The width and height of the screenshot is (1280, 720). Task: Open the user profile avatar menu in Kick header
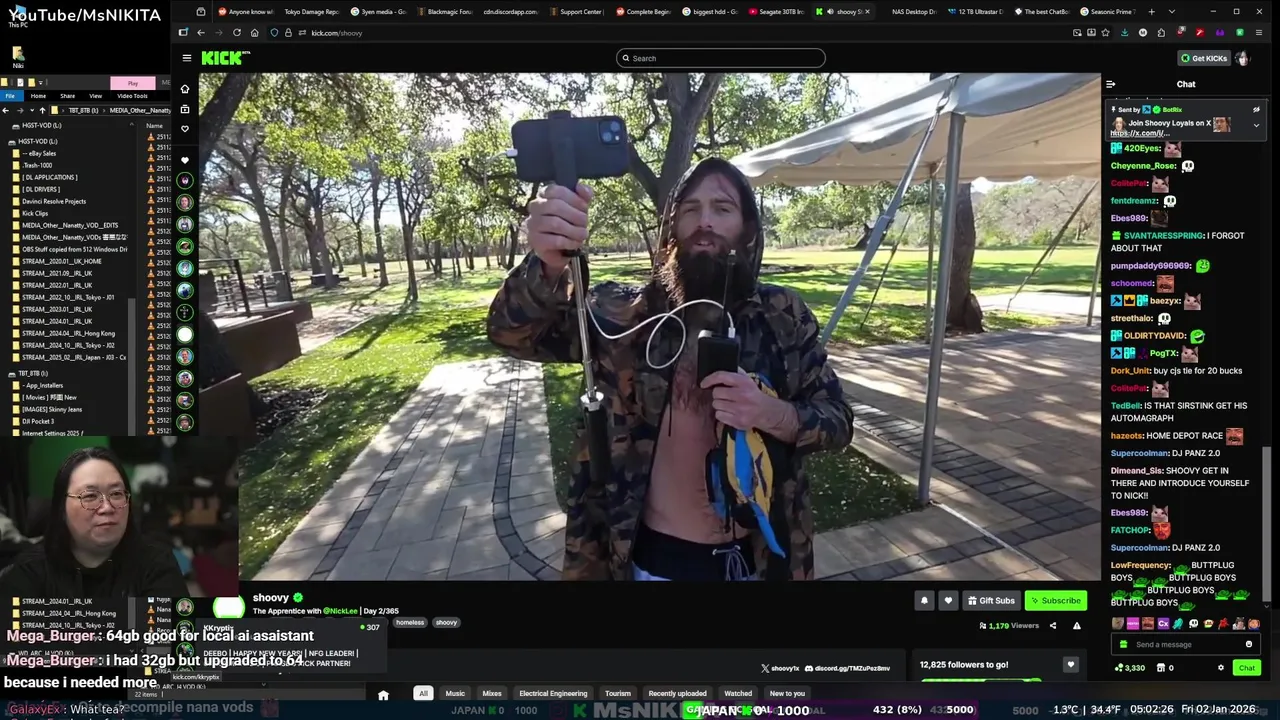click(x=1243, y=58)
